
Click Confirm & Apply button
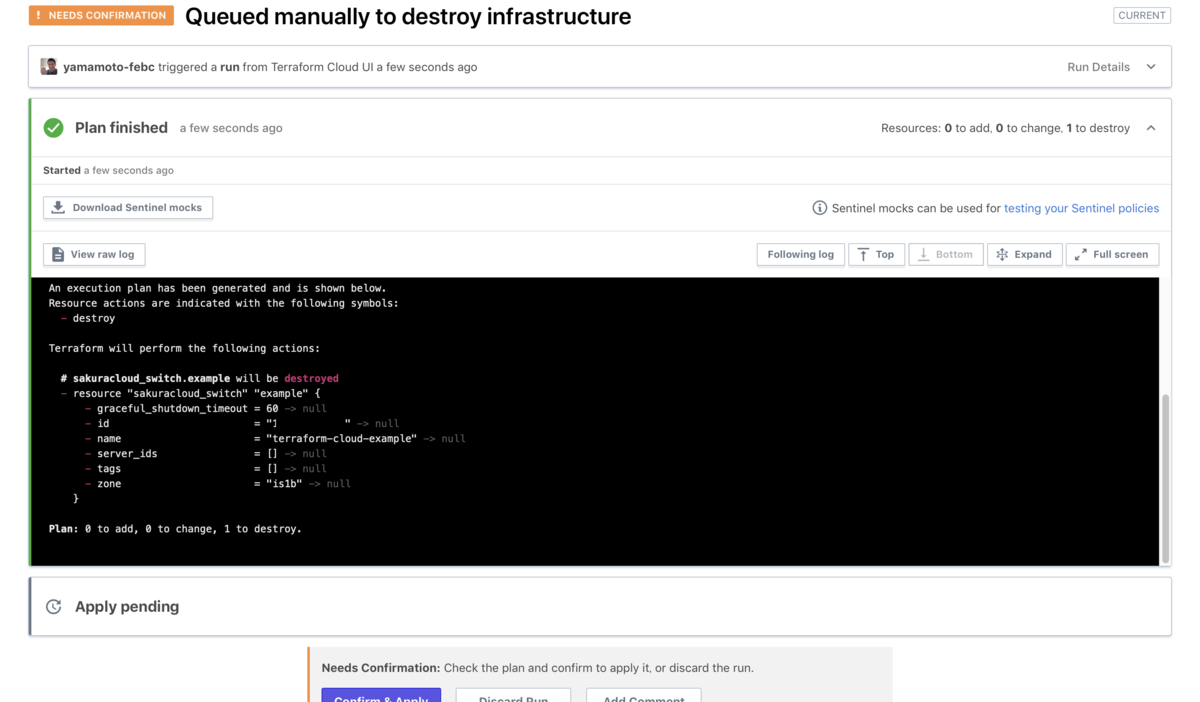(x=381, y=697)
